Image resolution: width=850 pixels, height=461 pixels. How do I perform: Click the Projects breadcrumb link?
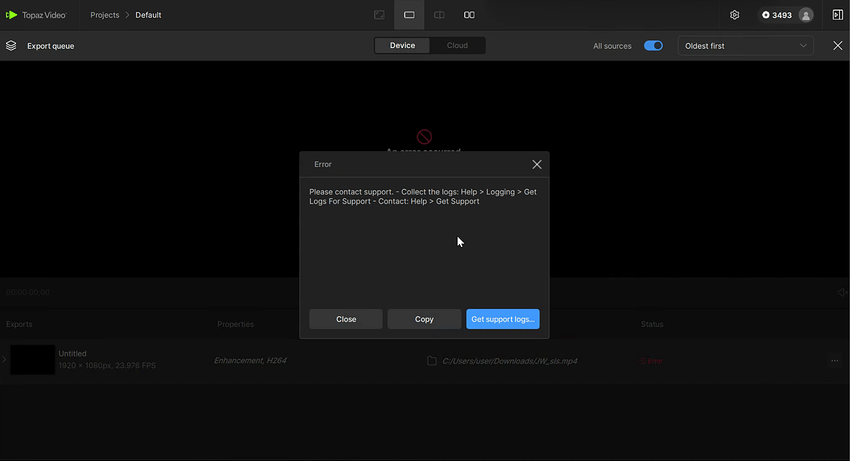coord(104,15)
